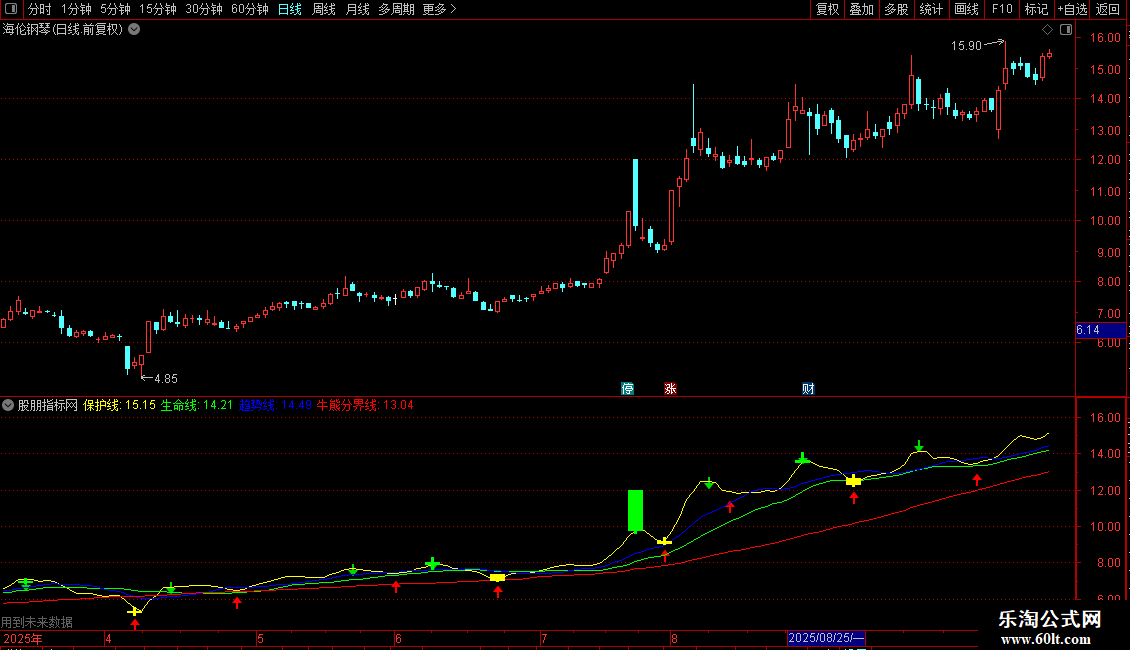Open dropdown beside 海伦钢琴 chart title

[134, 30]
